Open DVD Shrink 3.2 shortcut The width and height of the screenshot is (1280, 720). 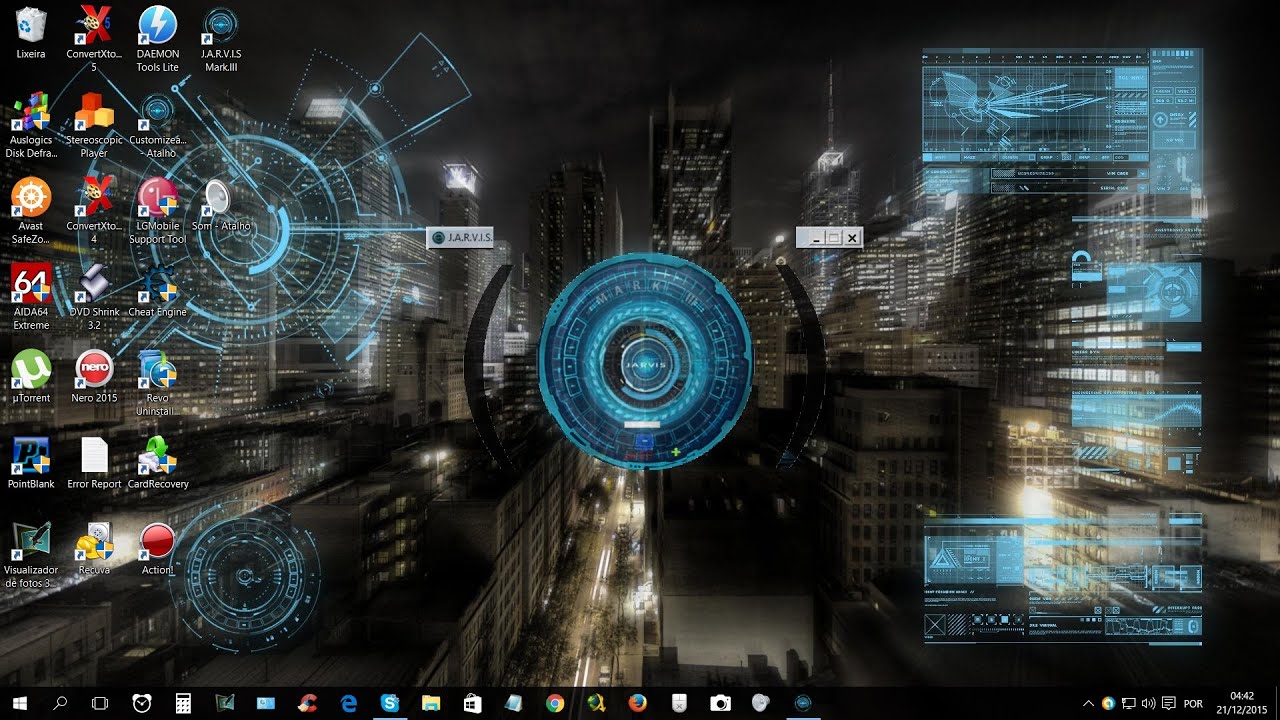(x=94, y=297)
